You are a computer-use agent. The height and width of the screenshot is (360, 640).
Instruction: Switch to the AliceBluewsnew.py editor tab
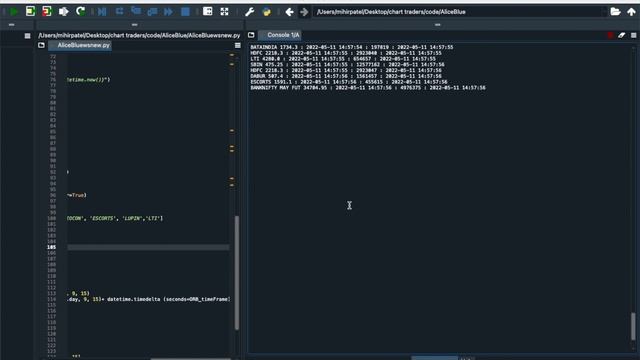tap(80, 45)
